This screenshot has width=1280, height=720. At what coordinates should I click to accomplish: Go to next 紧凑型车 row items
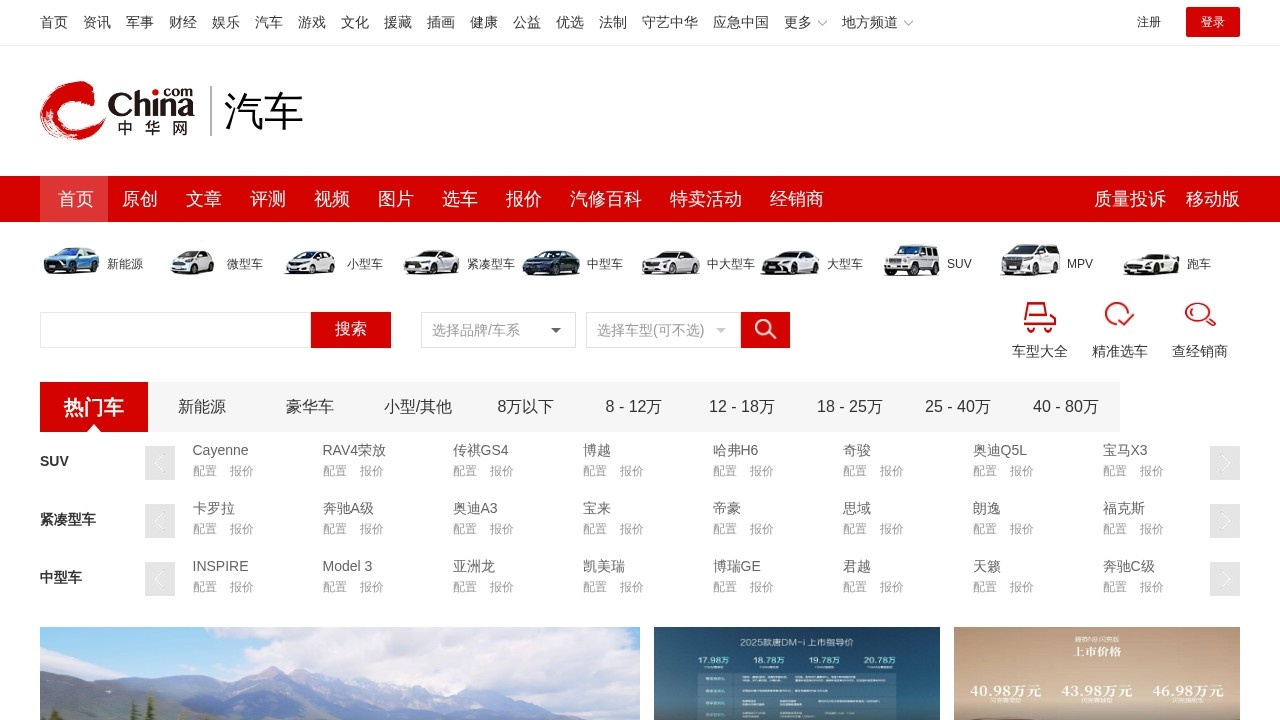pos(1225,521)
